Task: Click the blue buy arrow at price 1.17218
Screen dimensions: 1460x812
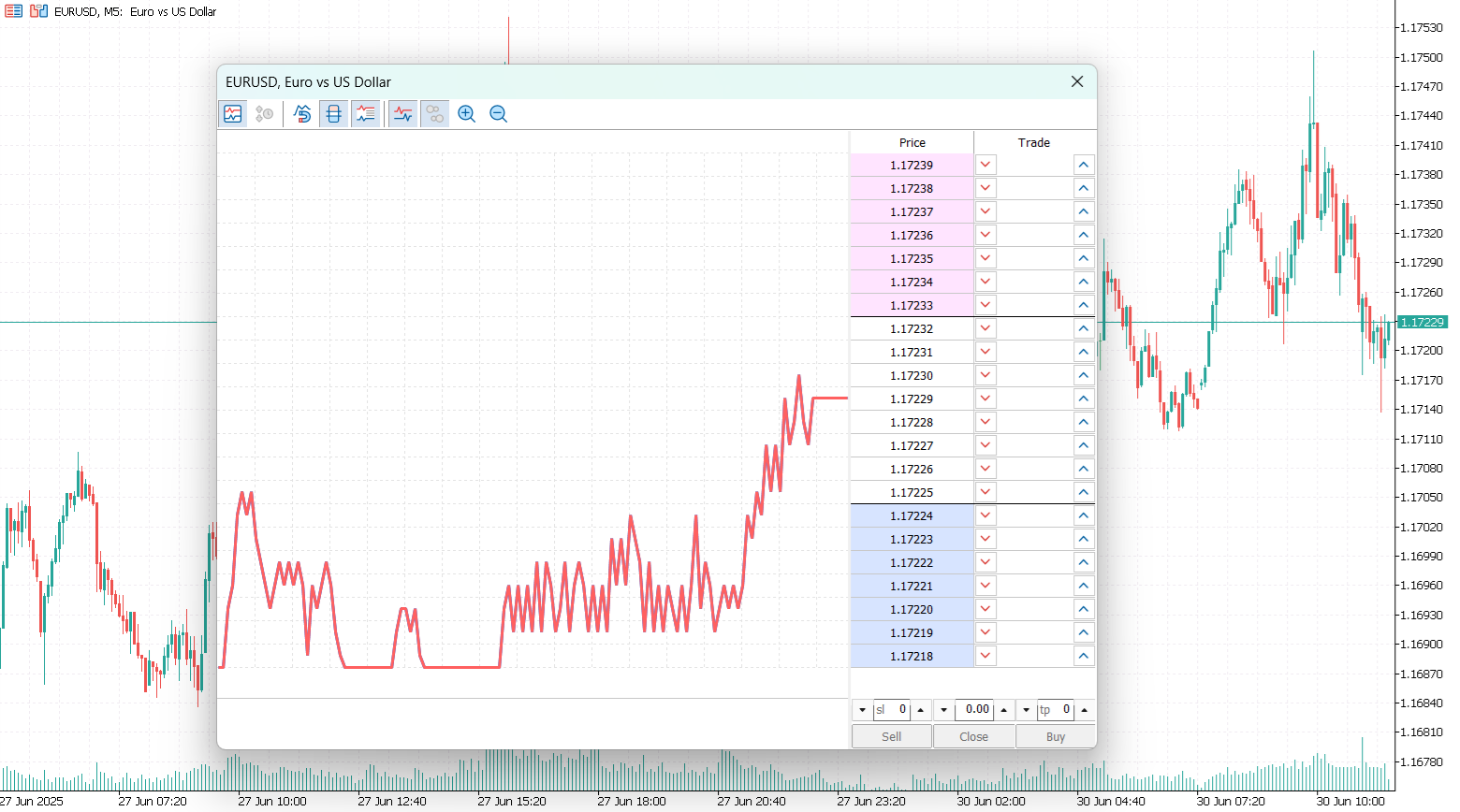Action: click(1083, 656)
